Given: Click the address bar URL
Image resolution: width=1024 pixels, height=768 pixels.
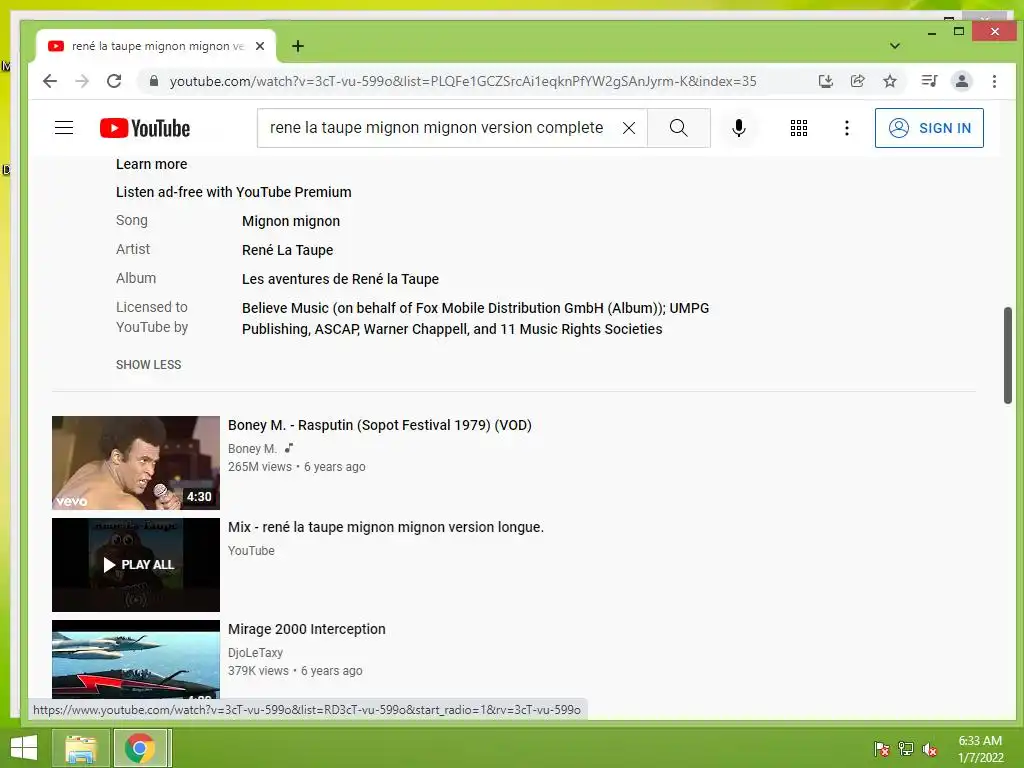Looking at the screenshot, I should [x=463, y=81].
